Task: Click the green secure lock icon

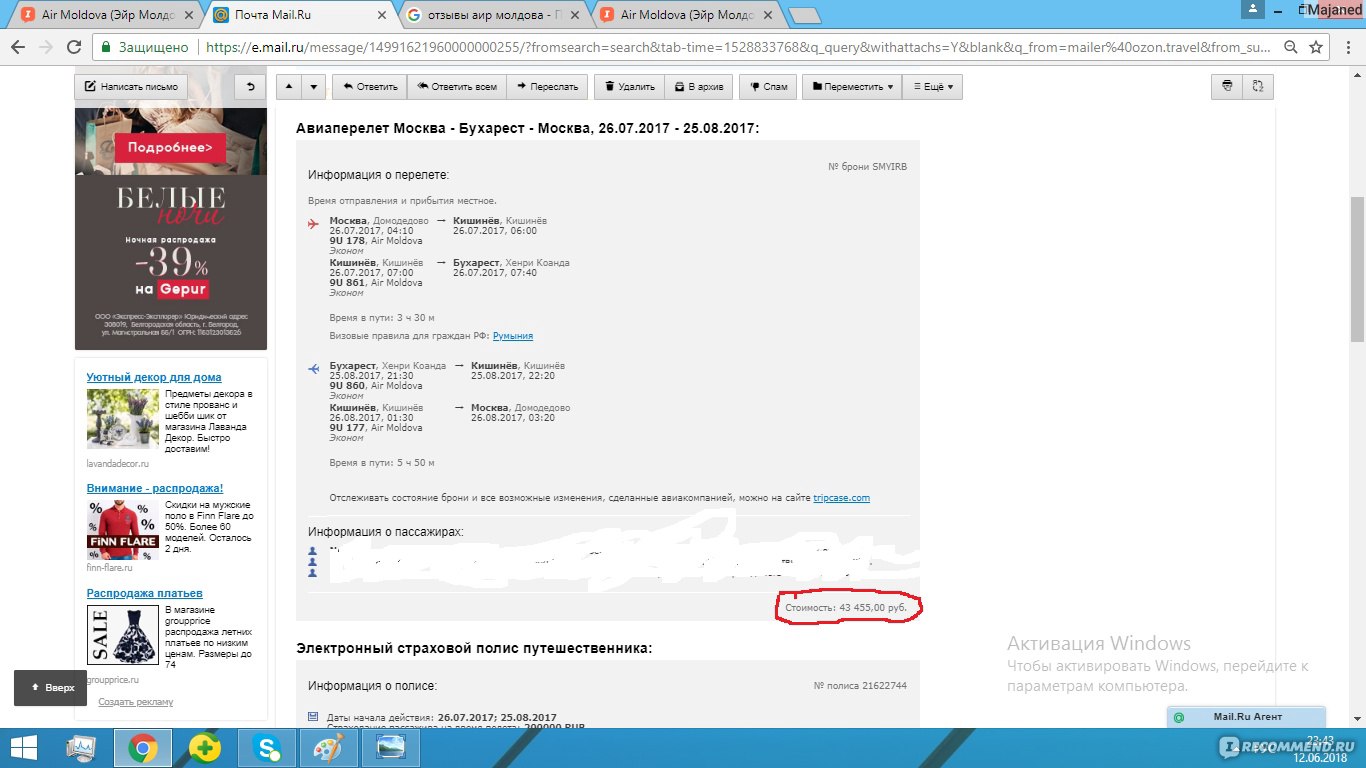Action: click(x=106, y=47)
